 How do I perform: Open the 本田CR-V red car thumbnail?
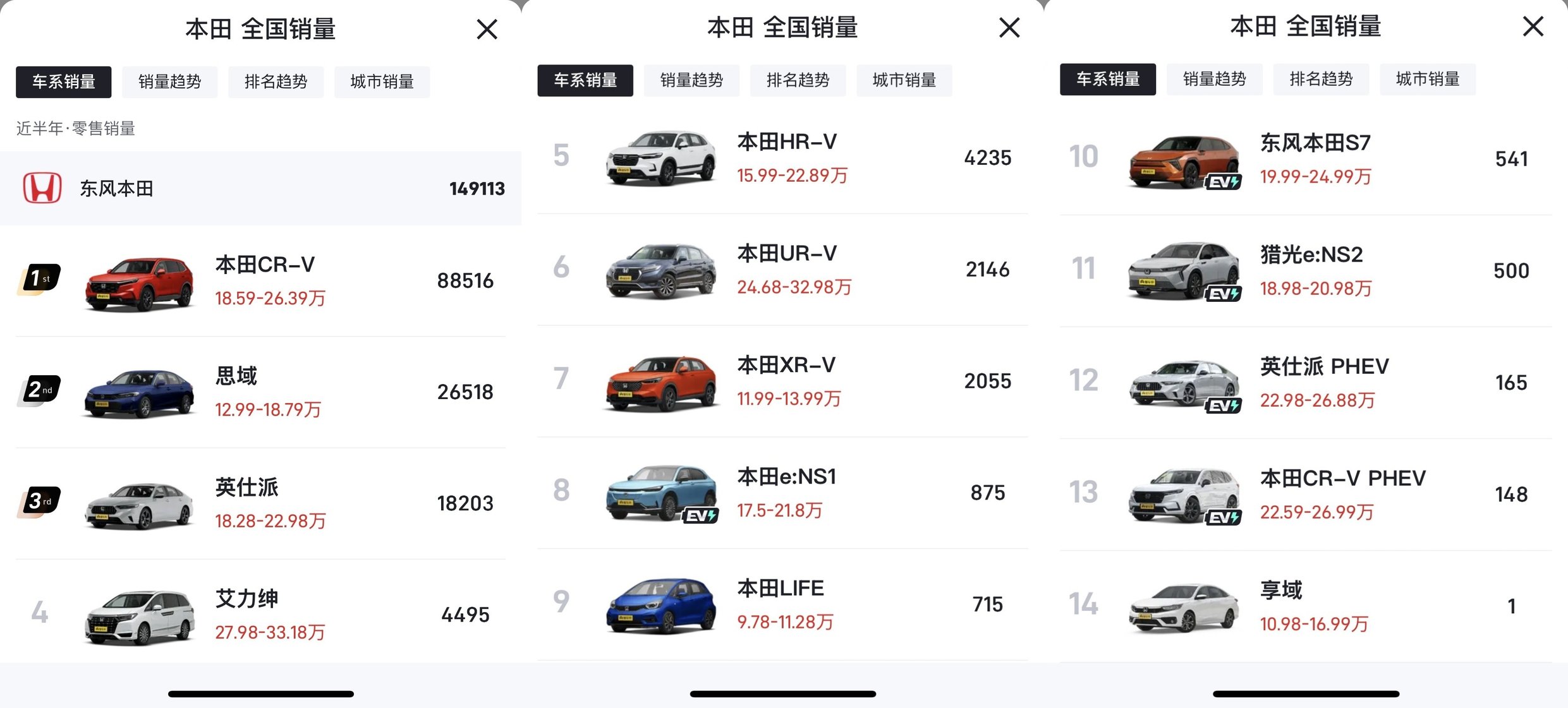coord(139,283)
